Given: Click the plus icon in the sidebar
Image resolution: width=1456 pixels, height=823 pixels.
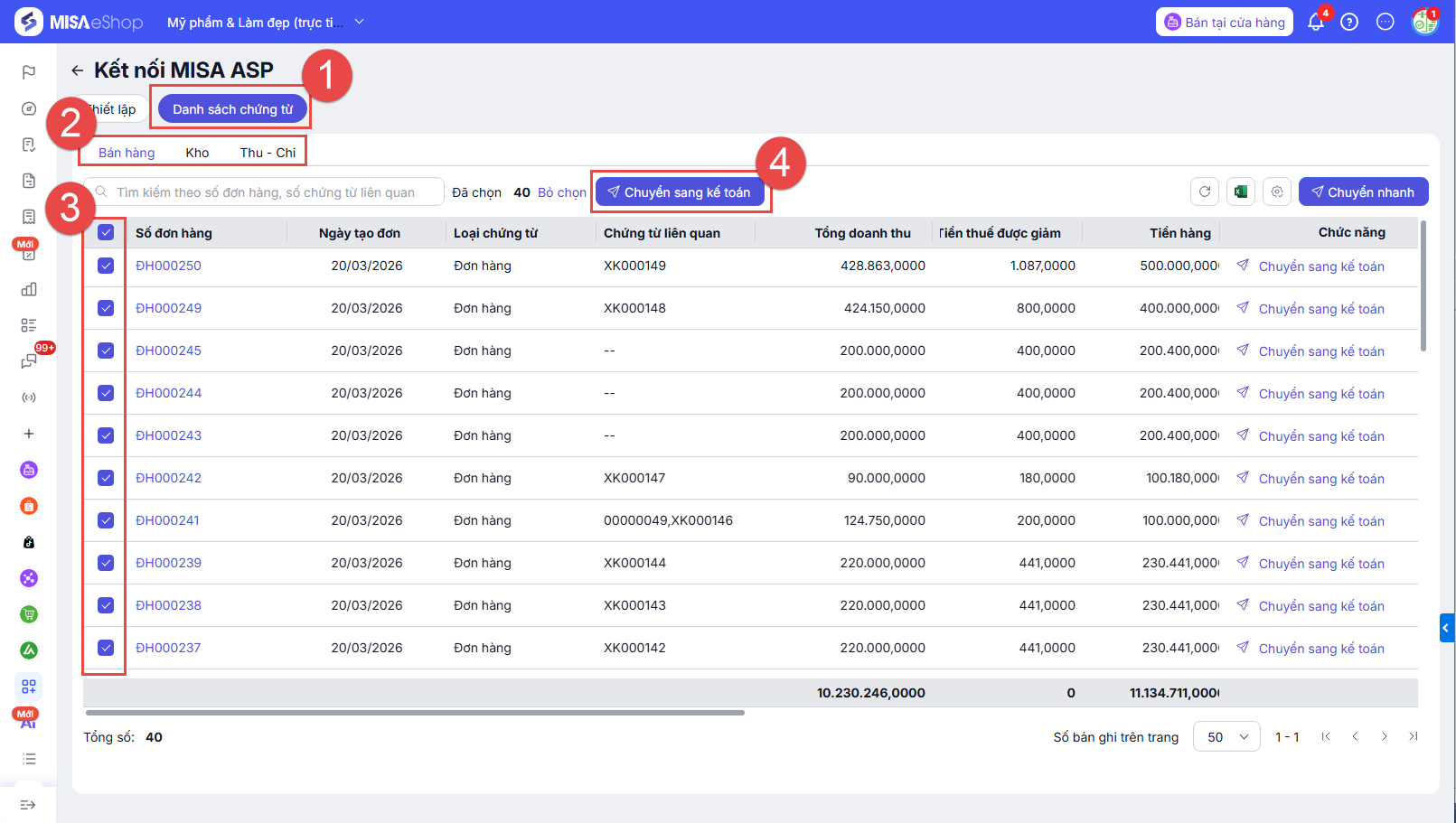Looking at the screenshot, I should click(x=29, y=434).
